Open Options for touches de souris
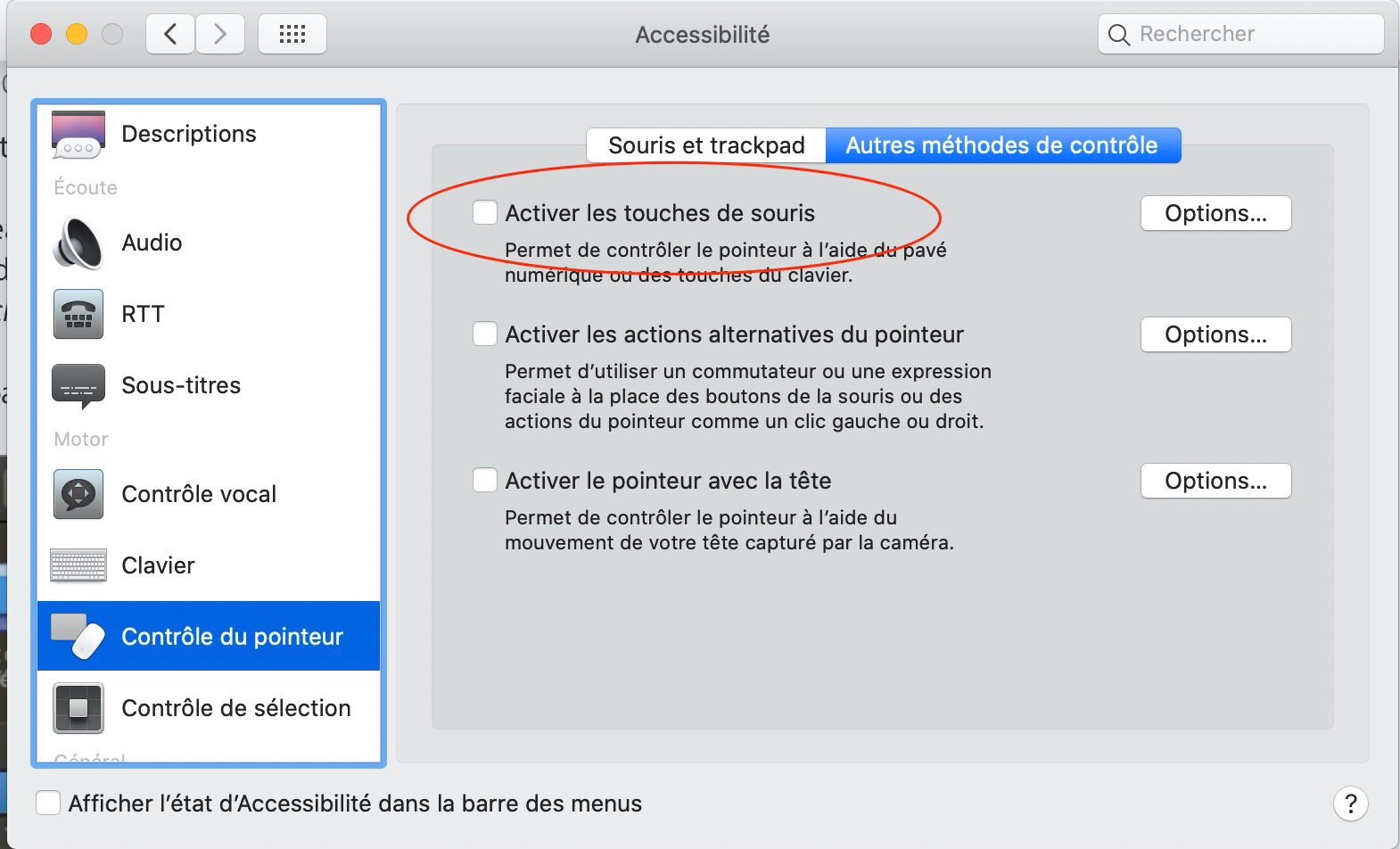Image resolution: width=1400 pixels, height=849 pixels. 1216,213
